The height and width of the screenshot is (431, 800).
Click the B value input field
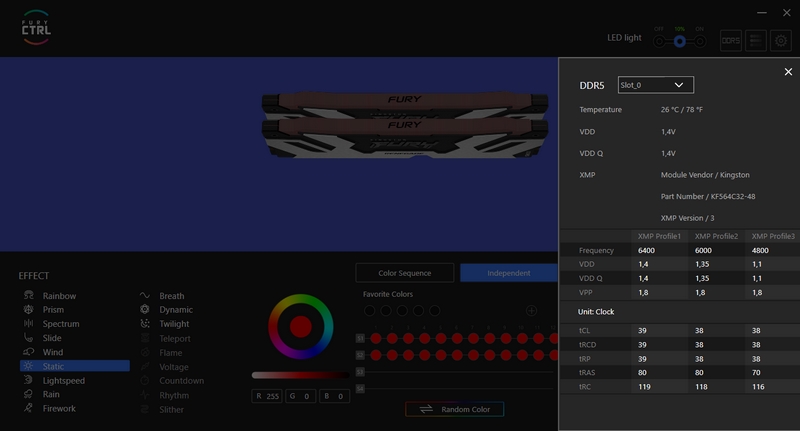[x=335, y=396]
